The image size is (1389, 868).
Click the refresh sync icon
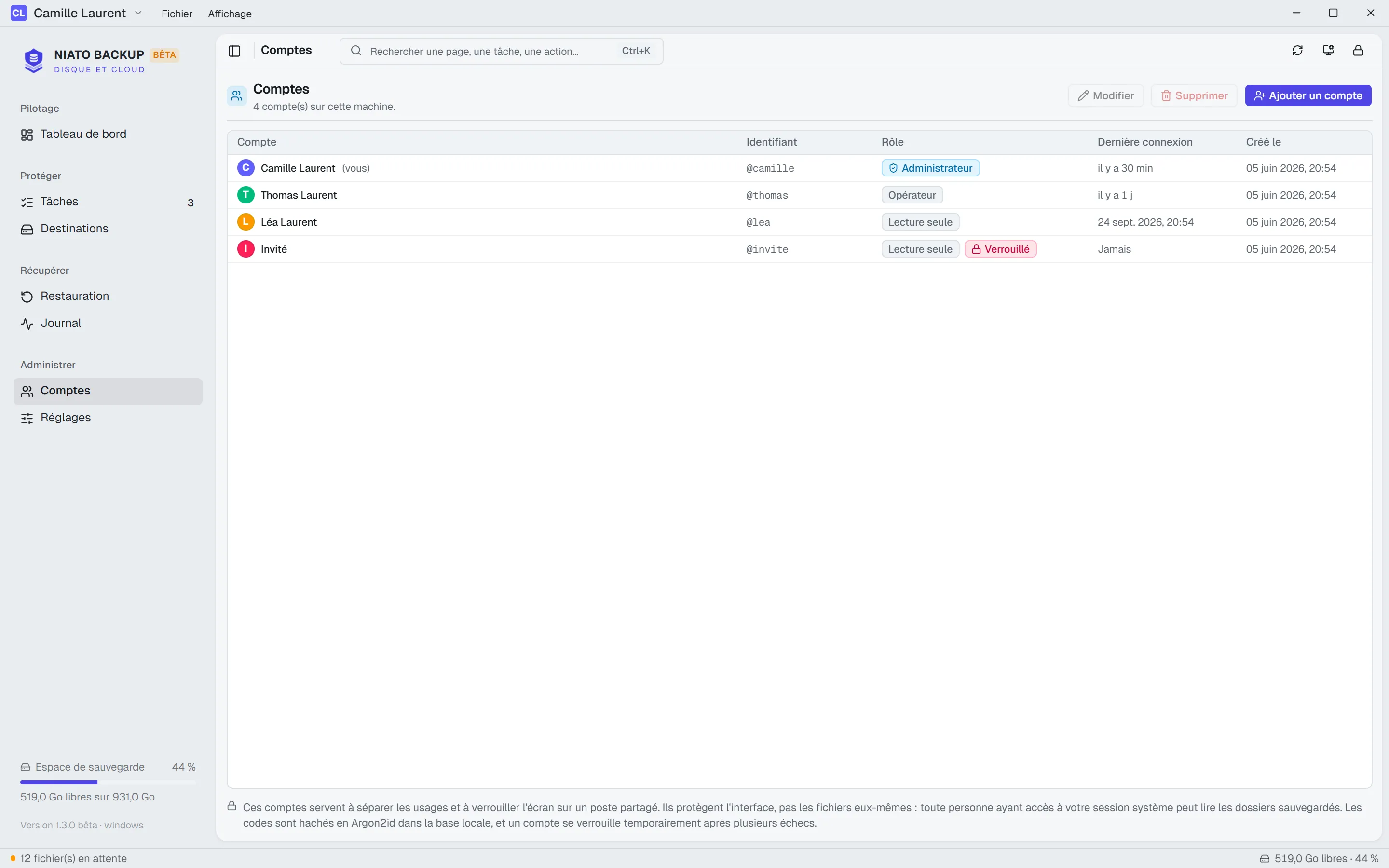coord(1297,51)
